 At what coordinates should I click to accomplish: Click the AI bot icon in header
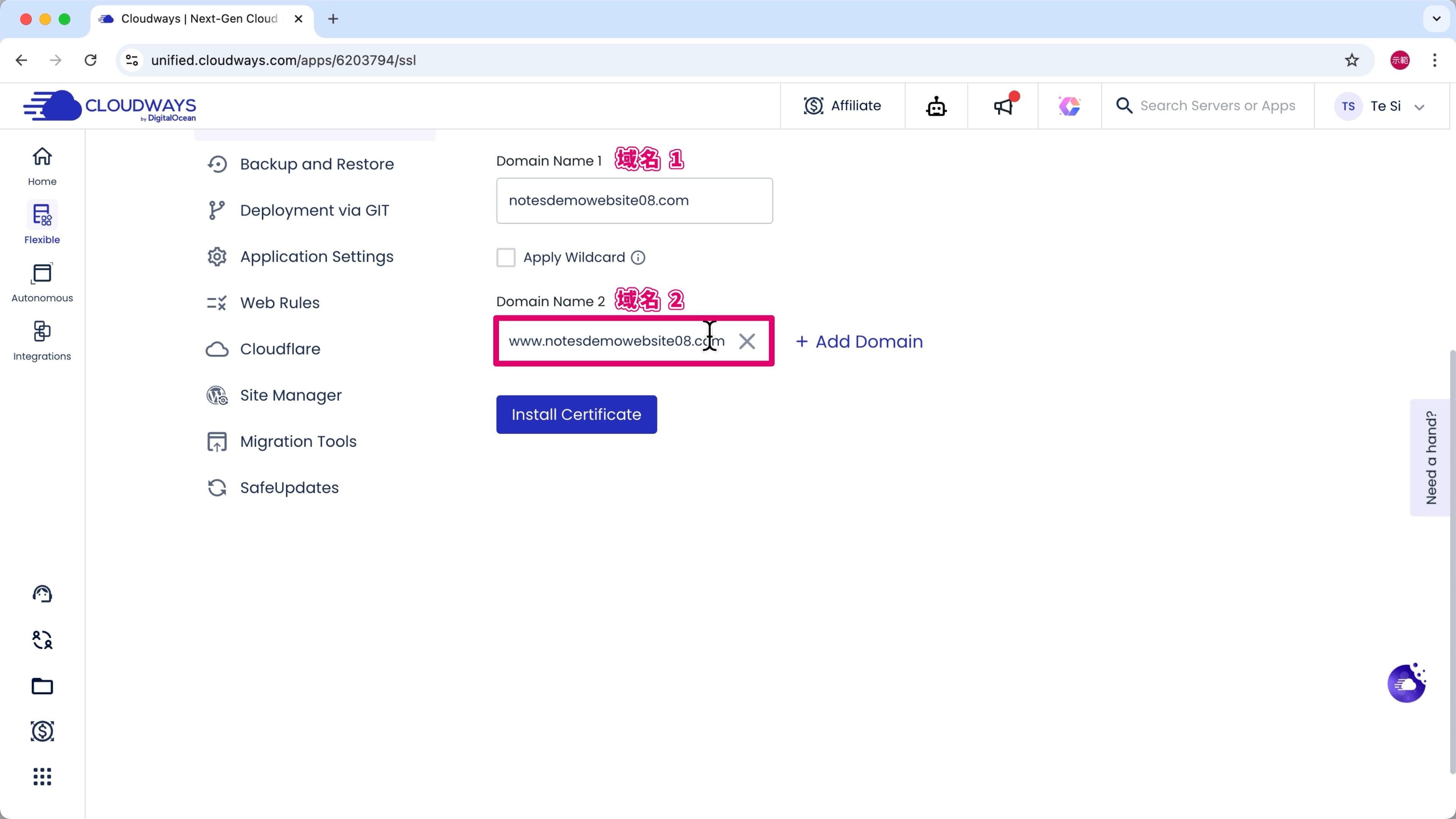(936, 106)
